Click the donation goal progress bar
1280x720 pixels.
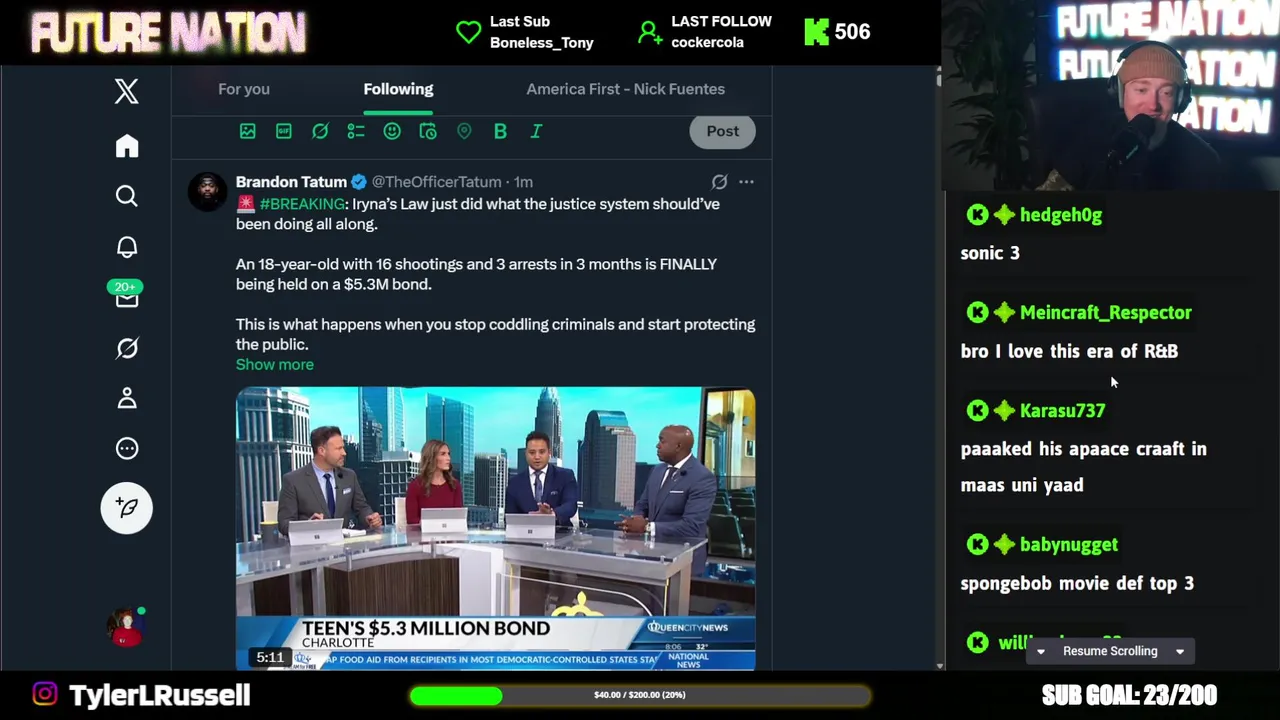point(640,695)
